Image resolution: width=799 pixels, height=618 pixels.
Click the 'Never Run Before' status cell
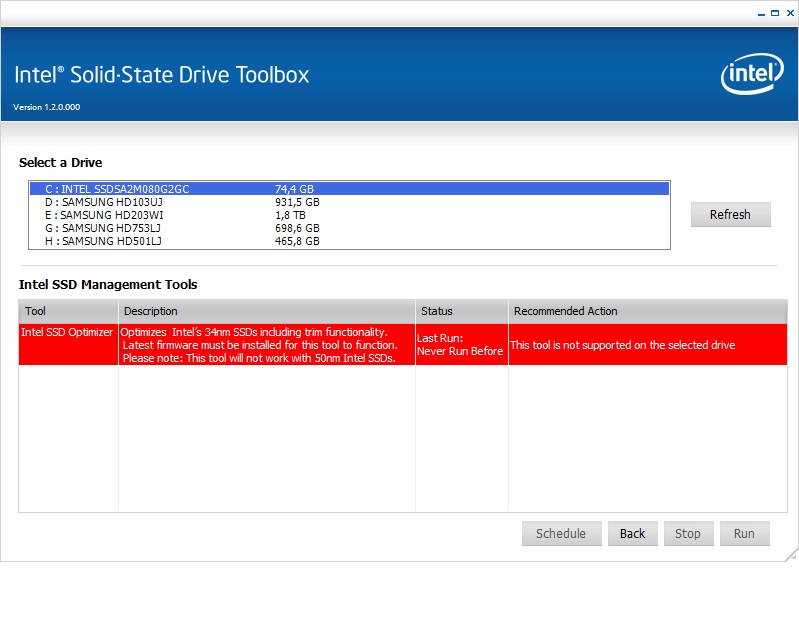click(x=462, y=344)
